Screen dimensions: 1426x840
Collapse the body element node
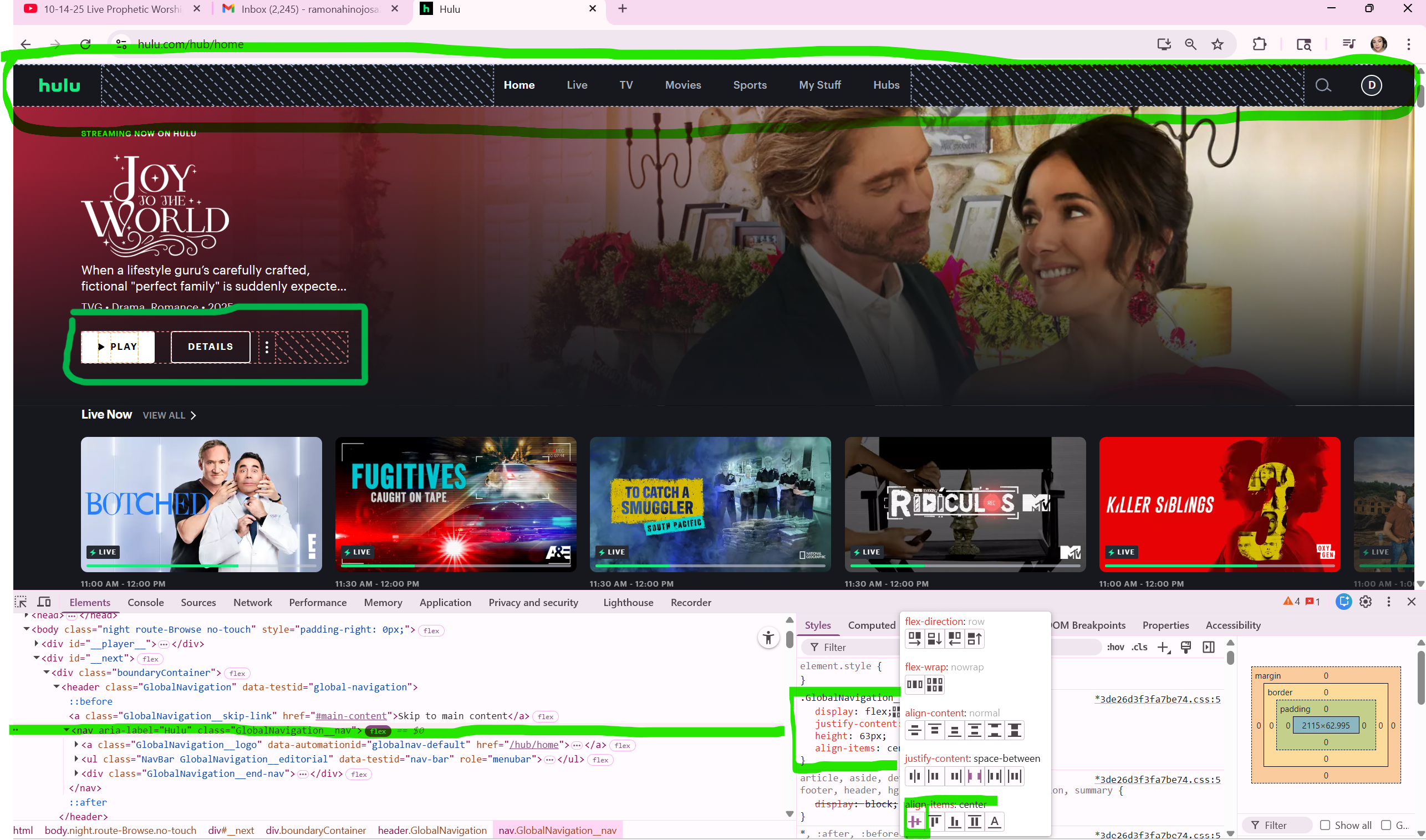pos(26,629)
